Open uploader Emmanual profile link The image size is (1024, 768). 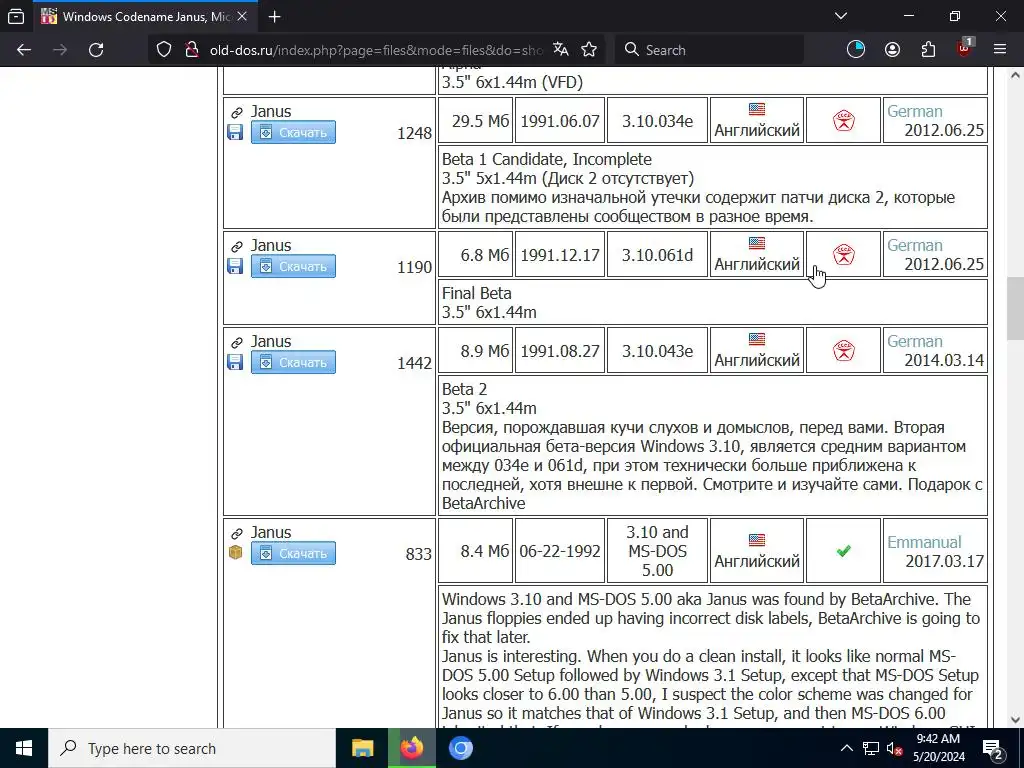924,542
